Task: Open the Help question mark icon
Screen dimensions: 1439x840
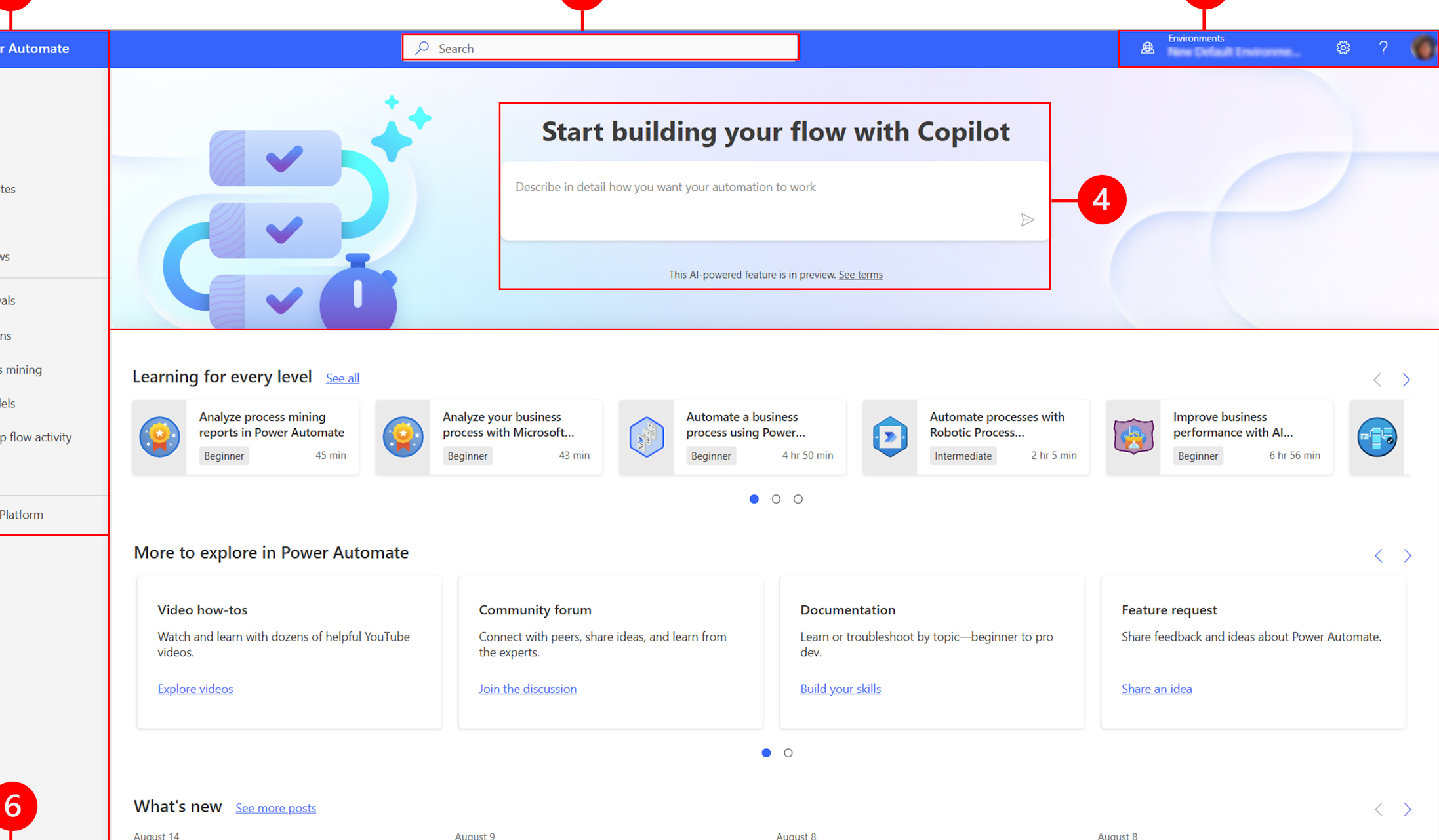Action: point(1383,48)
